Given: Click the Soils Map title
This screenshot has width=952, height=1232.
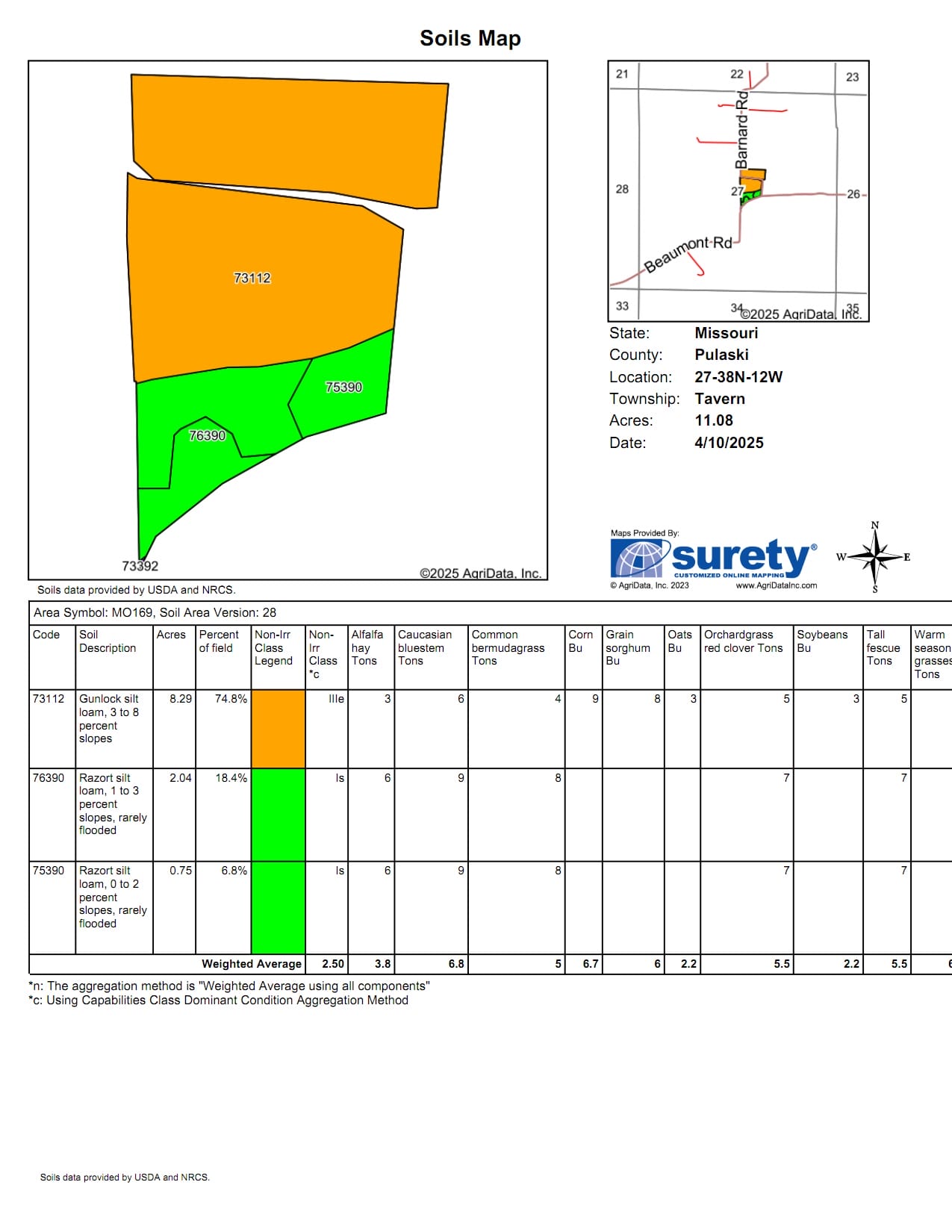Looking at the screenshot, I should 470,38.
